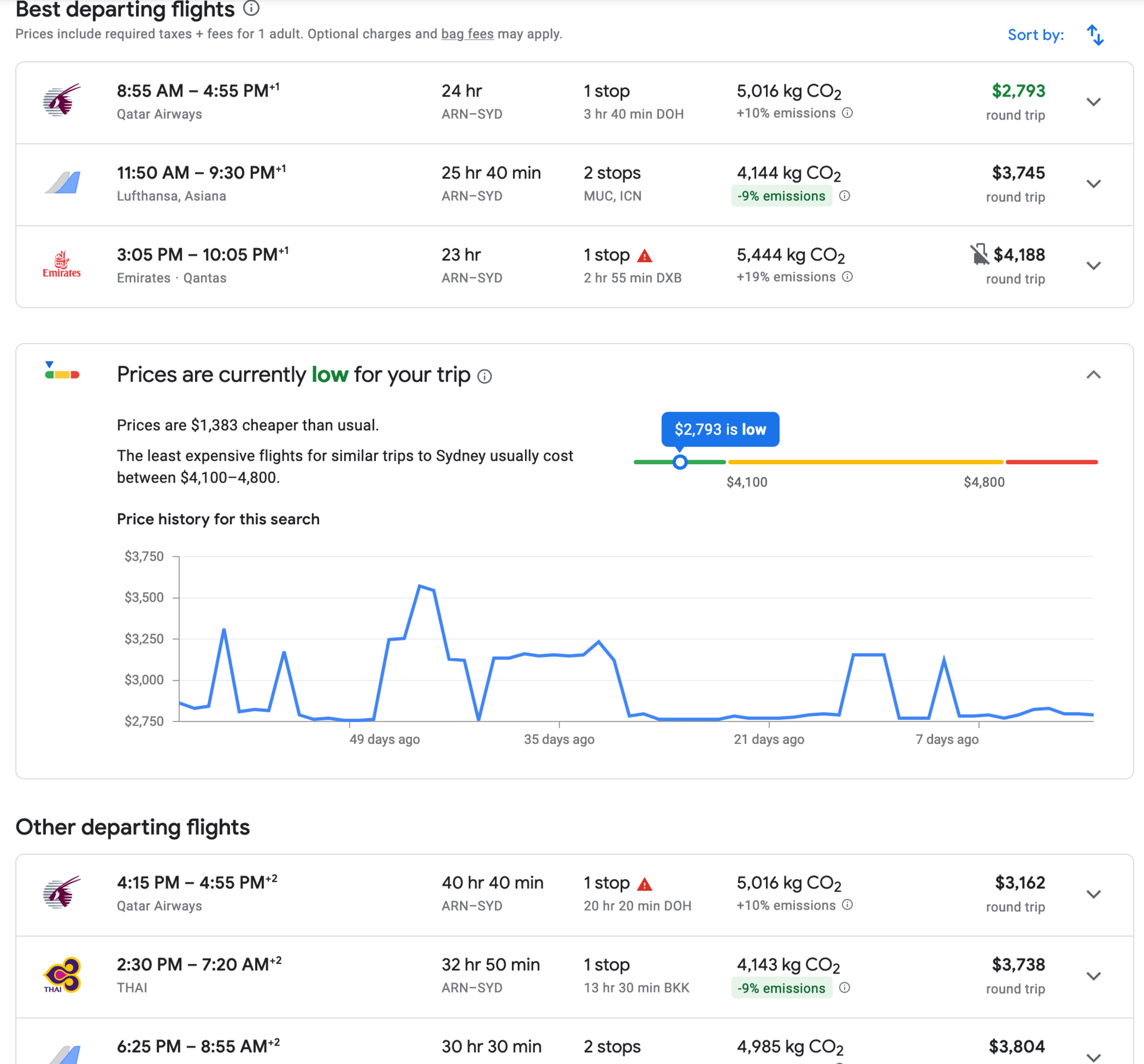Expand the Lufthansa, Asiana $3,745 flight
The height and width of the screenshot is (1064, 1144).
pyautogui.click(x=1093, y=184)
